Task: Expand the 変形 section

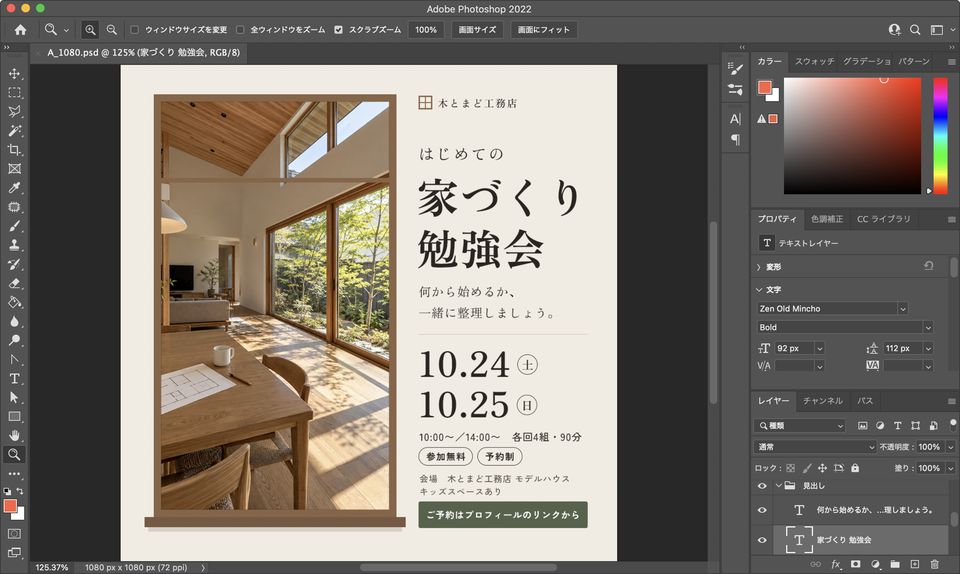Action: [x=759, y=267]
